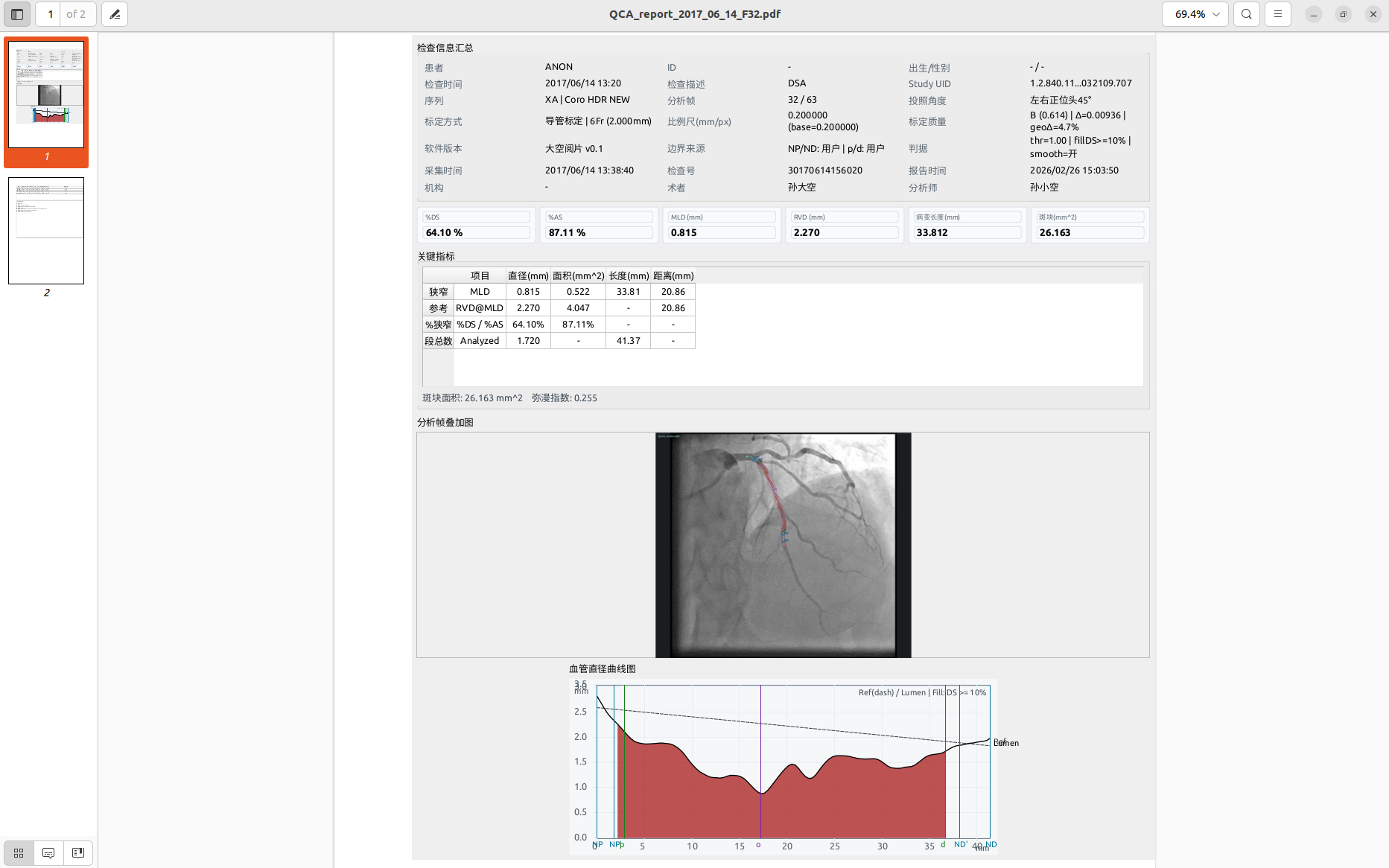Click the QCA_report PDF title text
Screen dimensions: 1389x868
694,14
